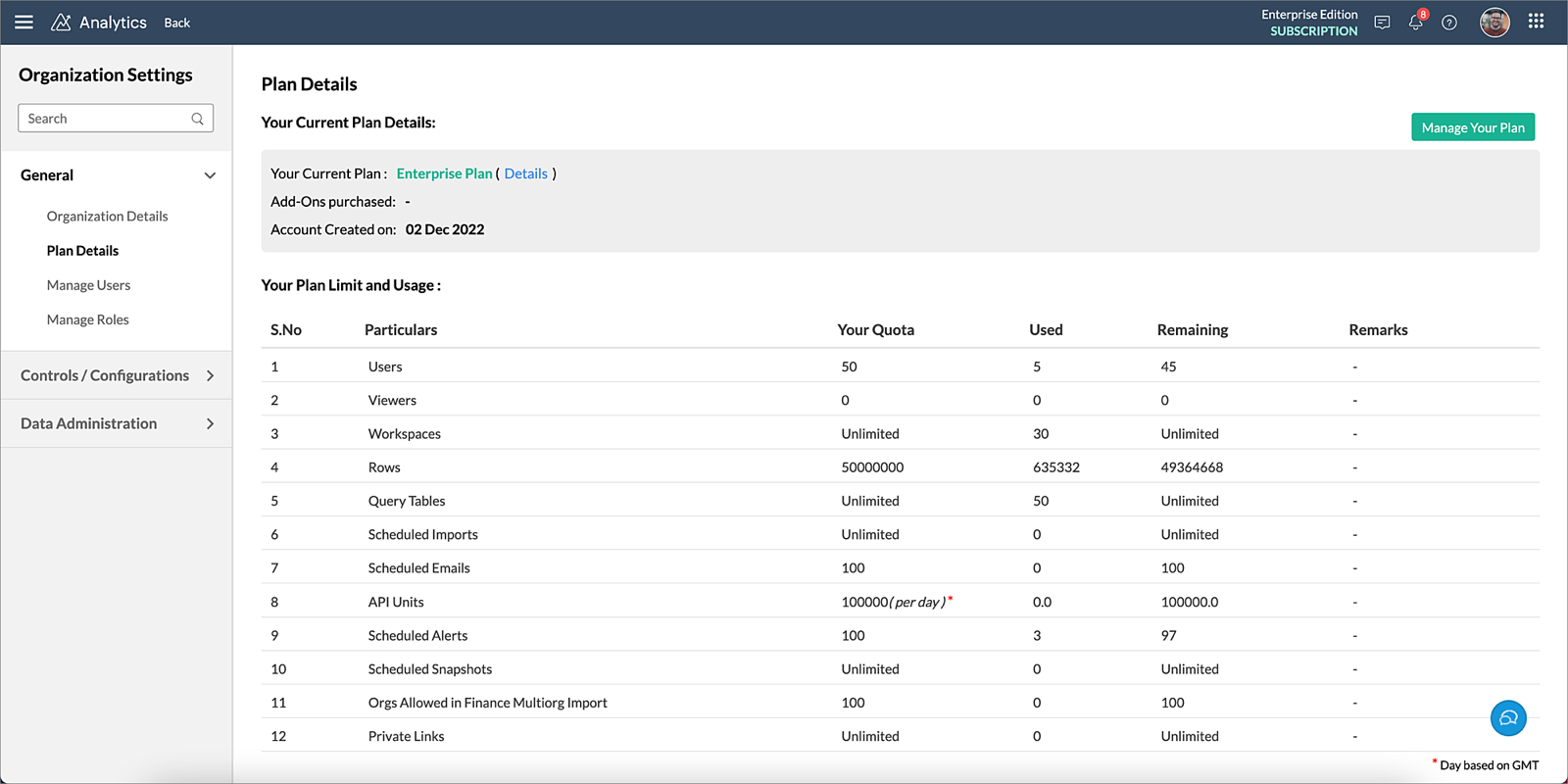Image resolution: width=1568 pixels, height=784 pixels.
Task: Open the notifications bell
Action: 1416,23
